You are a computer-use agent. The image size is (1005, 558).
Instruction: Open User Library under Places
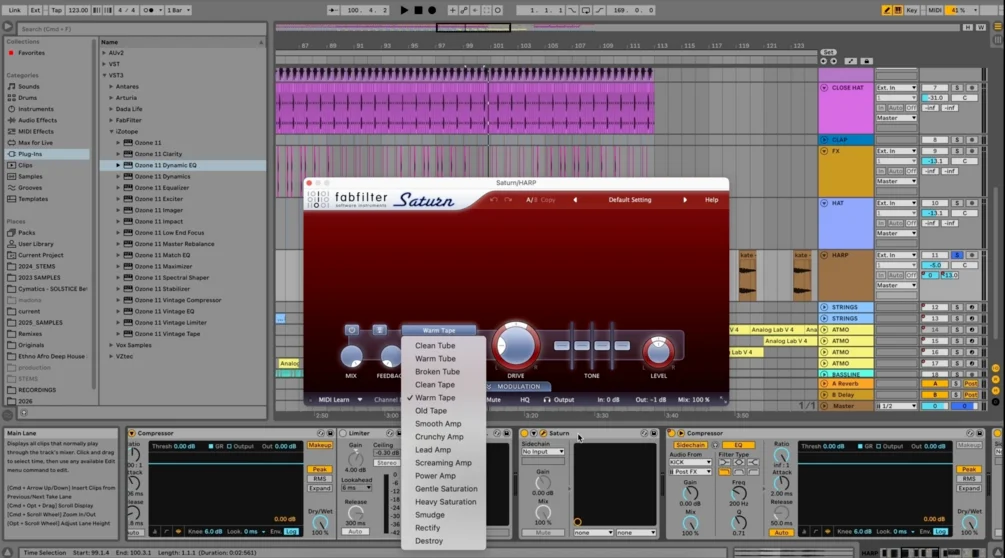[35, 244]
